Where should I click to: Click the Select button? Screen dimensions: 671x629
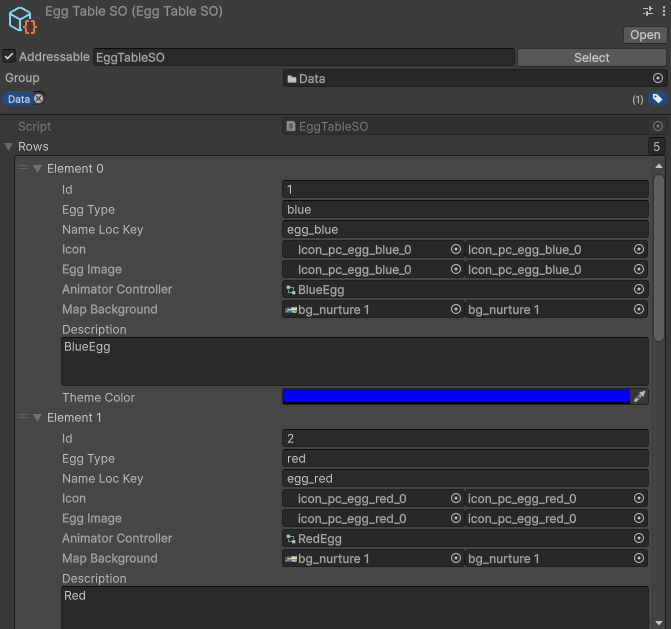592,57
